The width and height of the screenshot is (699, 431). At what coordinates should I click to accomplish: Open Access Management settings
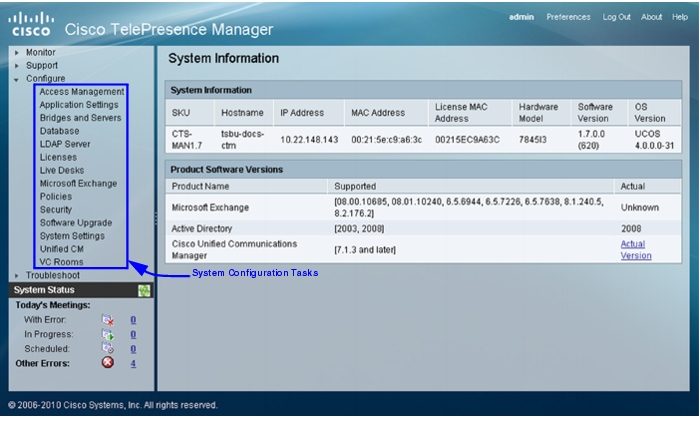click(82, 91)
